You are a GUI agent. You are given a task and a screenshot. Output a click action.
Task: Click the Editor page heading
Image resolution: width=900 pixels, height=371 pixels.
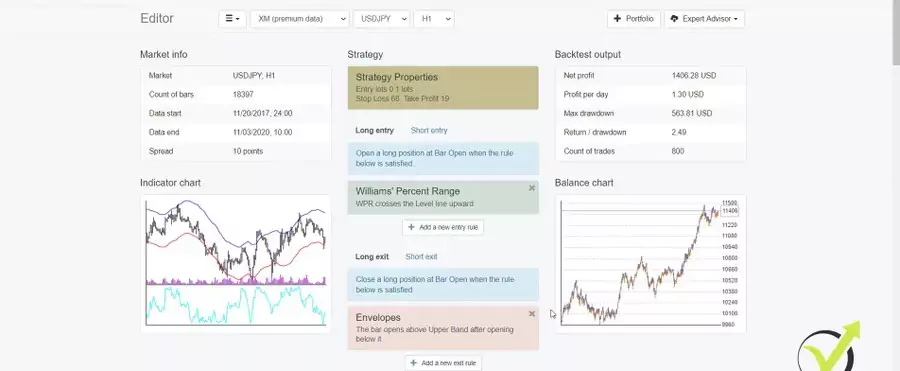pos(157,18)
